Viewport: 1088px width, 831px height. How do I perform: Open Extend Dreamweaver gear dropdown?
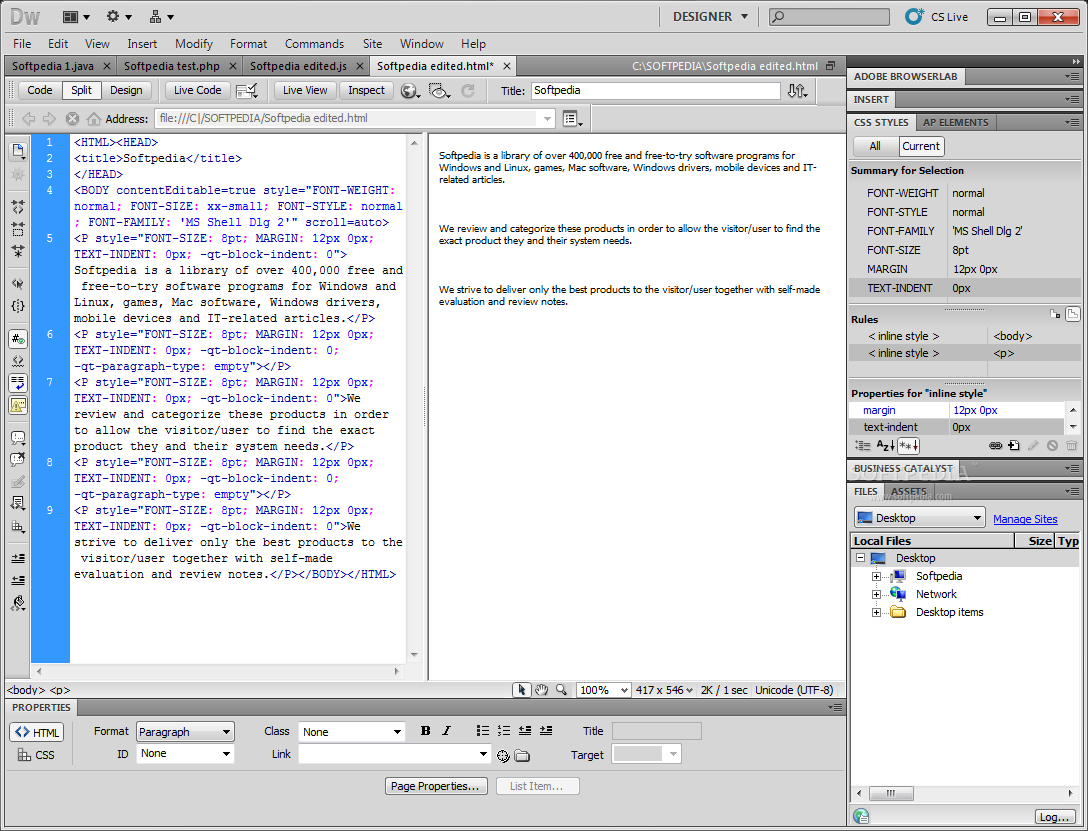(x=119, y=17)
